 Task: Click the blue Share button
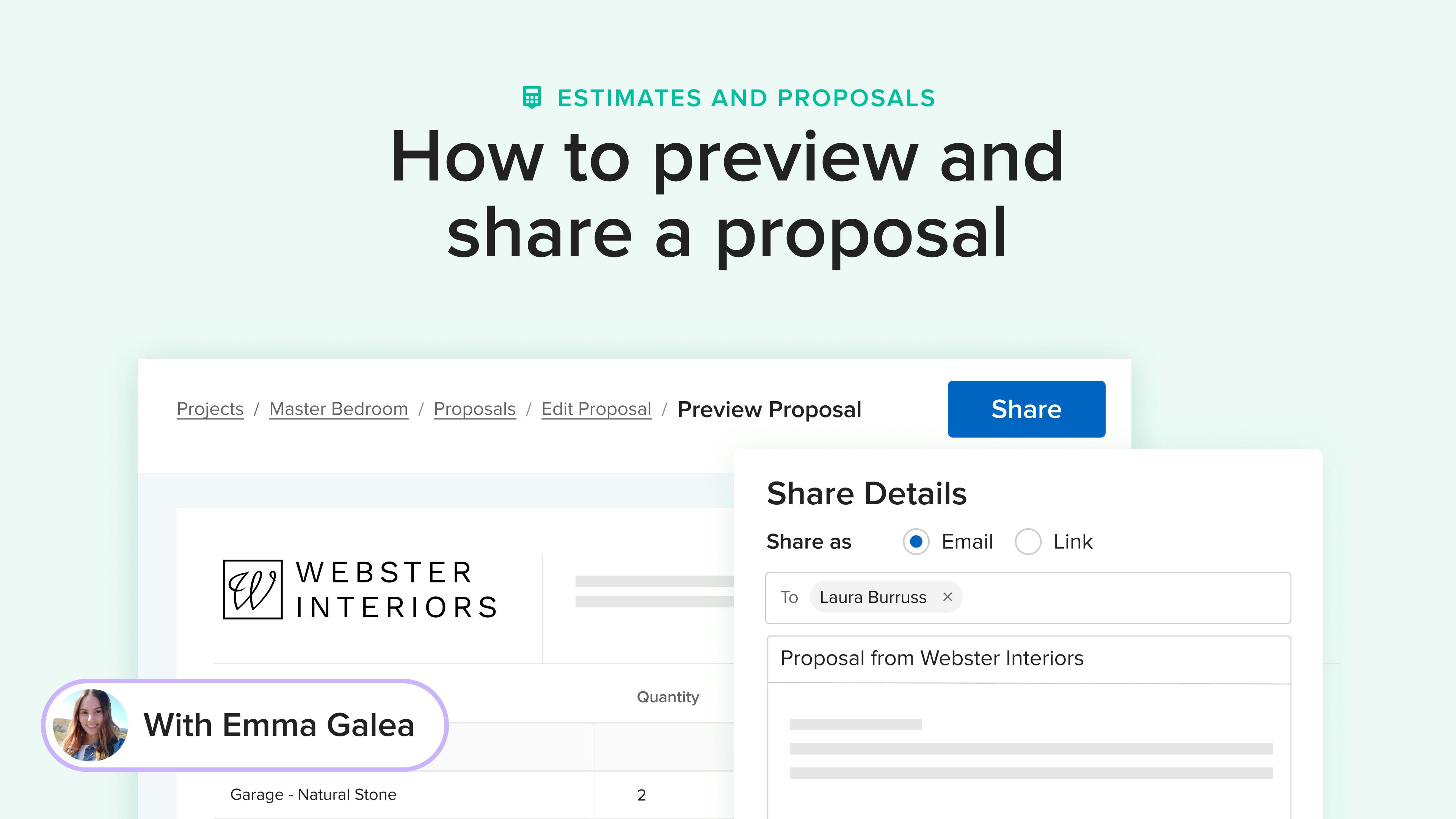(x=1026, y=409)
